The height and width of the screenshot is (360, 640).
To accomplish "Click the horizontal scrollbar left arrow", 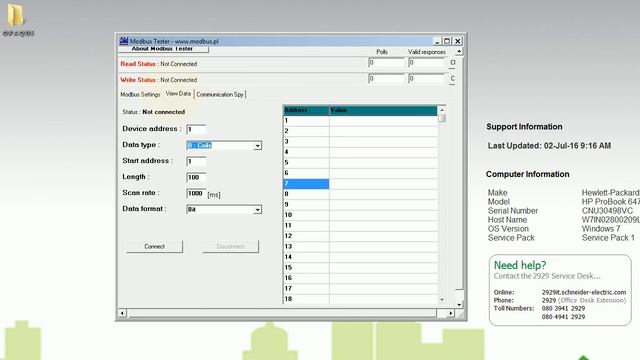I will click(x=122, y=313).
